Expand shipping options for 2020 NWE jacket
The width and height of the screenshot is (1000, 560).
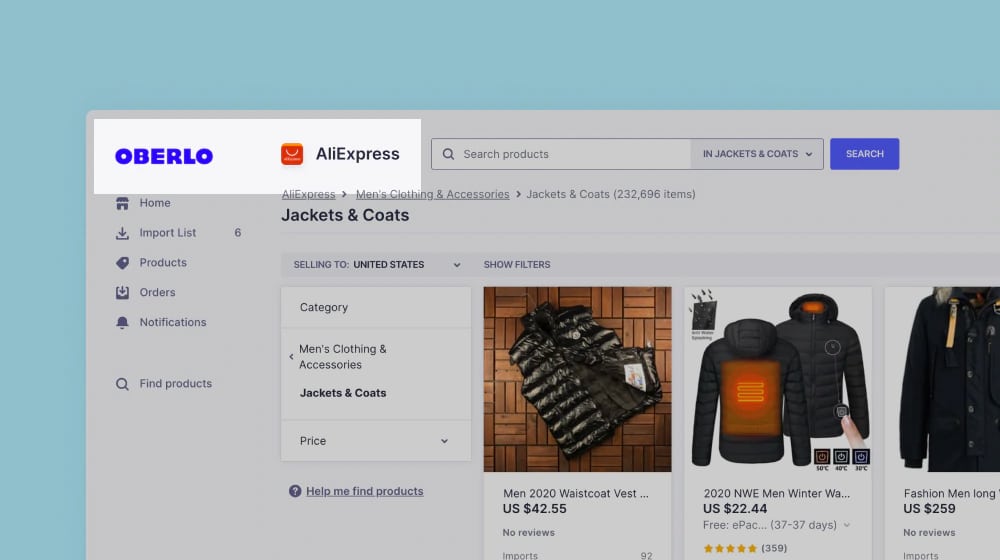[847, 526]
